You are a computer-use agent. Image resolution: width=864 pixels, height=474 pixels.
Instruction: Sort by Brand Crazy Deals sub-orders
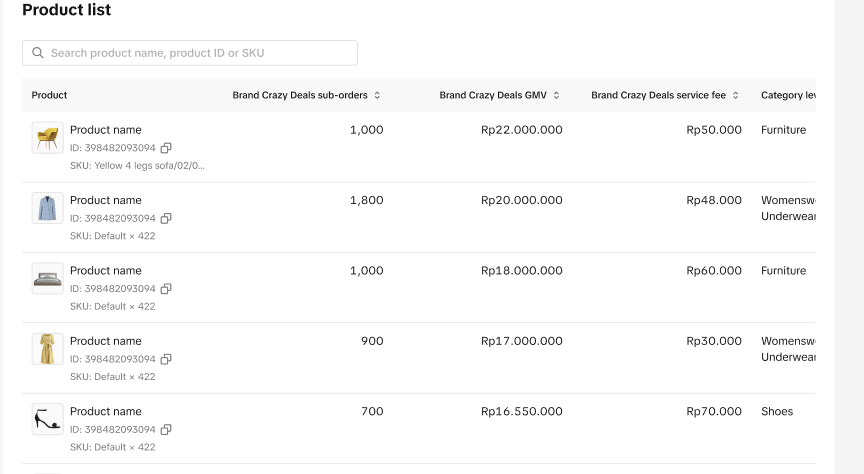pos(377,96)
